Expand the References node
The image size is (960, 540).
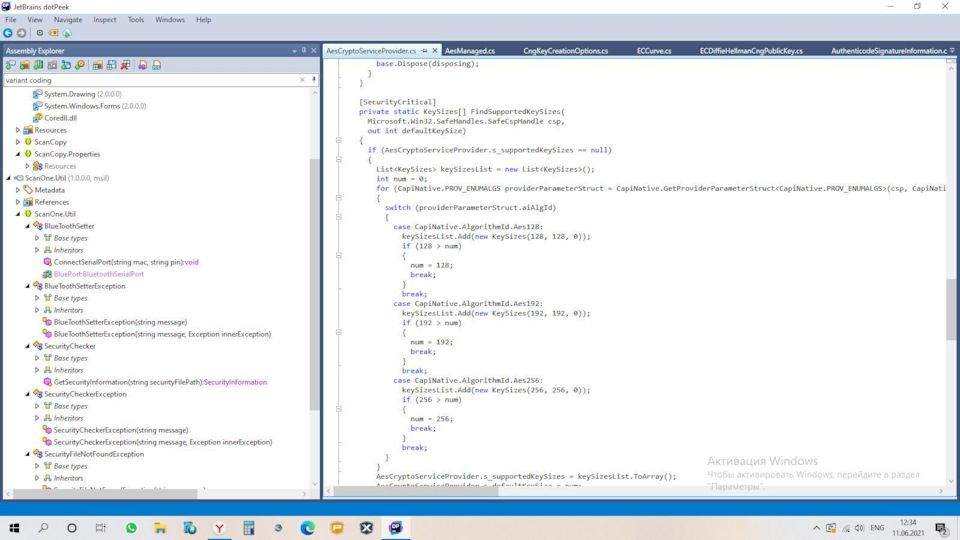click(x=18, y=202)
